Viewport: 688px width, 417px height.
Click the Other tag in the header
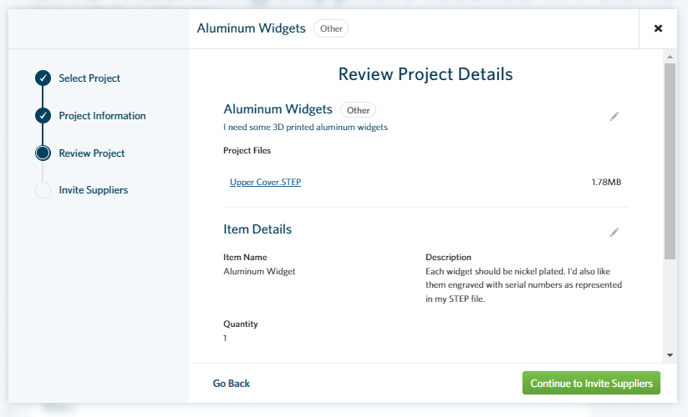pyautogui.click(x=331, y=29)
